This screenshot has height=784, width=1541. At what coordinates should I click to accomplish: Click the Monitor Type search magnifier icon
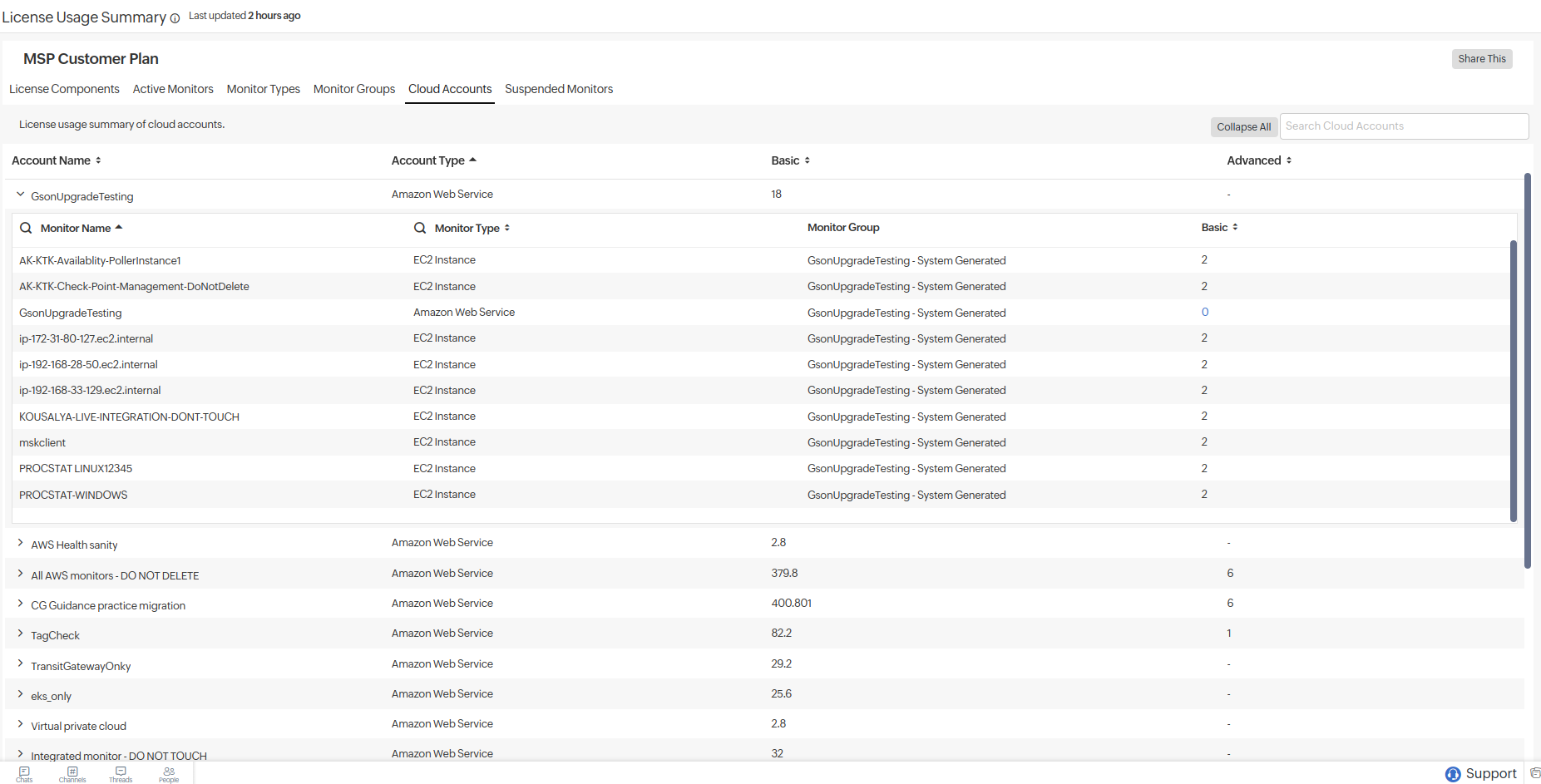tap(420, 228)
